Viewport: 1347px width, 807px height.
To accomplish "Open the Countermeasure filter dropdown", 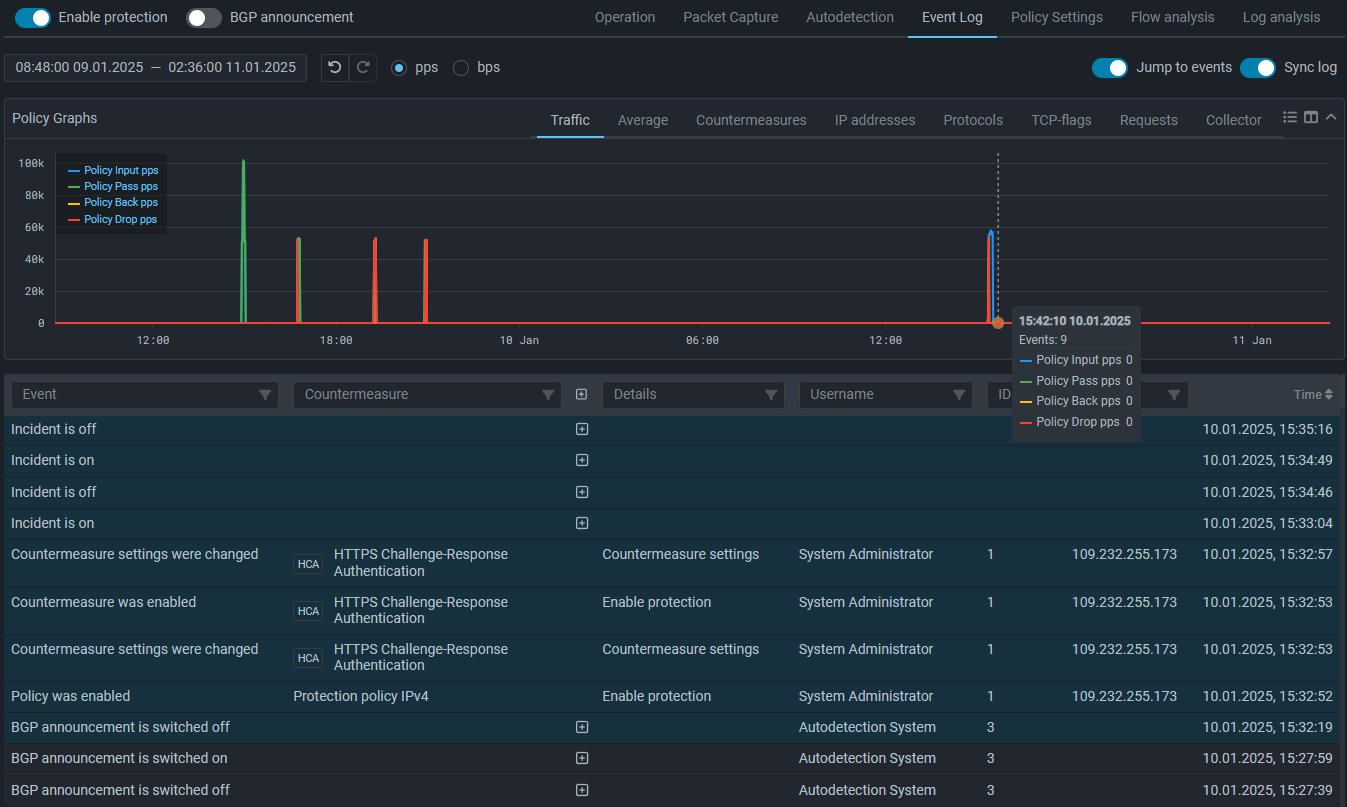I will [x=547, y=395].
